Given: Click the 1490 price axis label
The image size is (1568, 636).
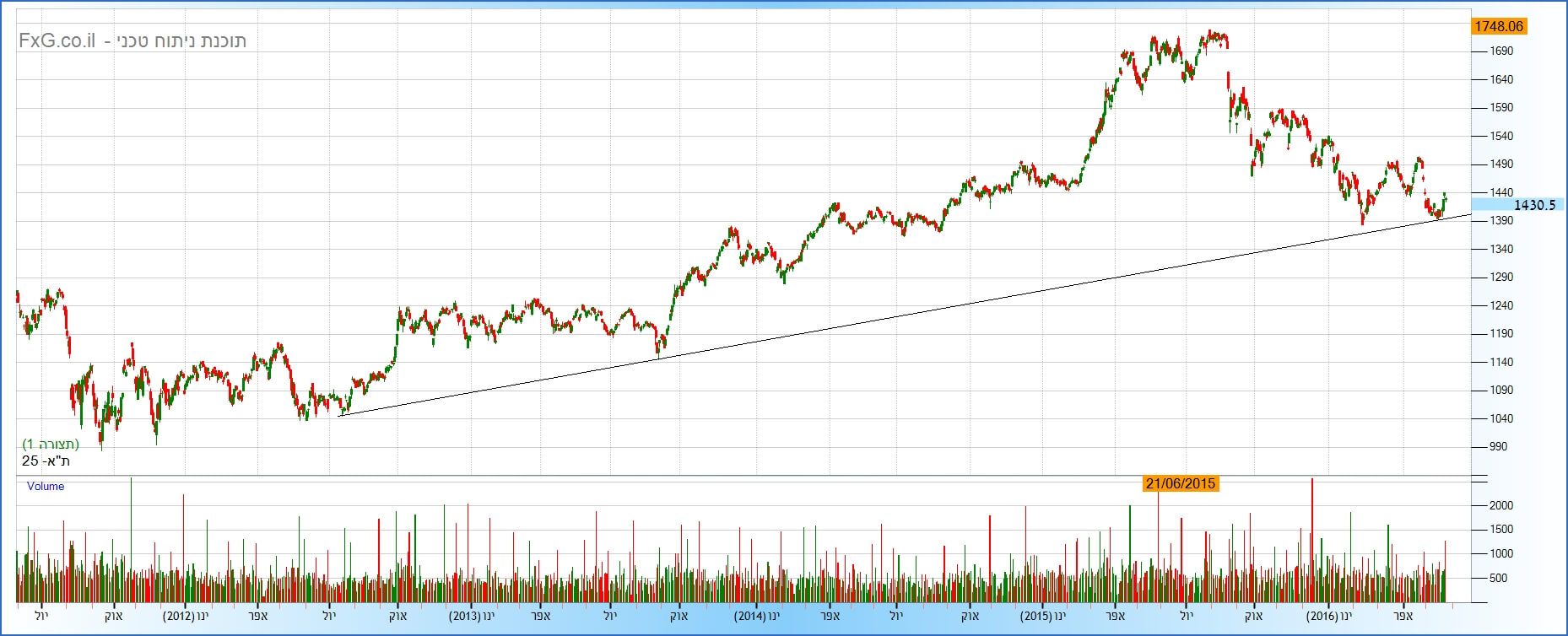Looking at the screenshot, I should (x=1501, y=164).
